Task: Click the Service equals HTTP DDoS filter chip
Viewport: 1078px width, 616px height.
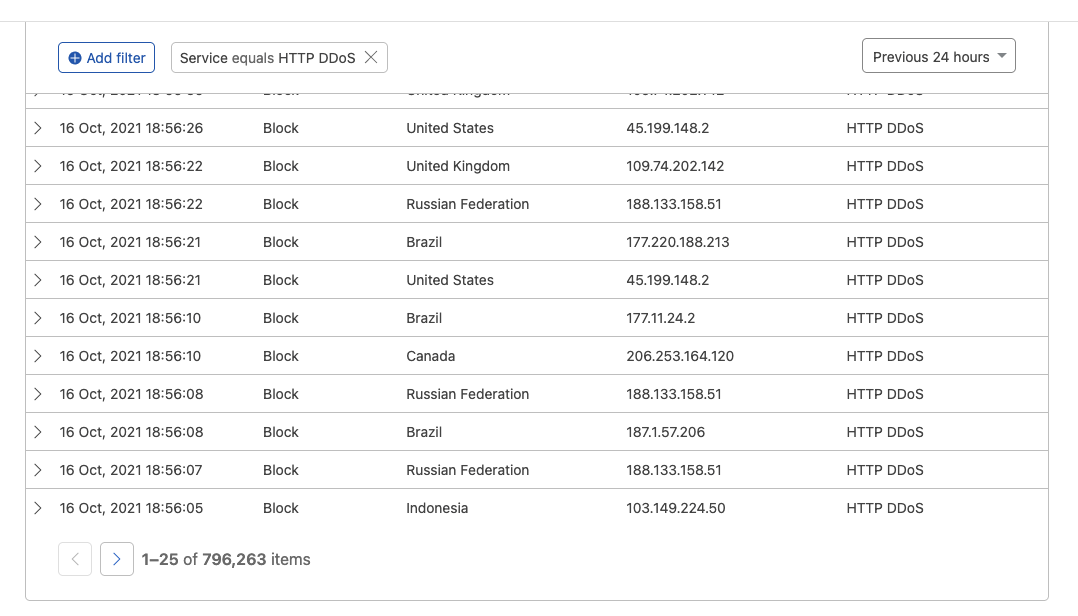Action: coord(267,58)
